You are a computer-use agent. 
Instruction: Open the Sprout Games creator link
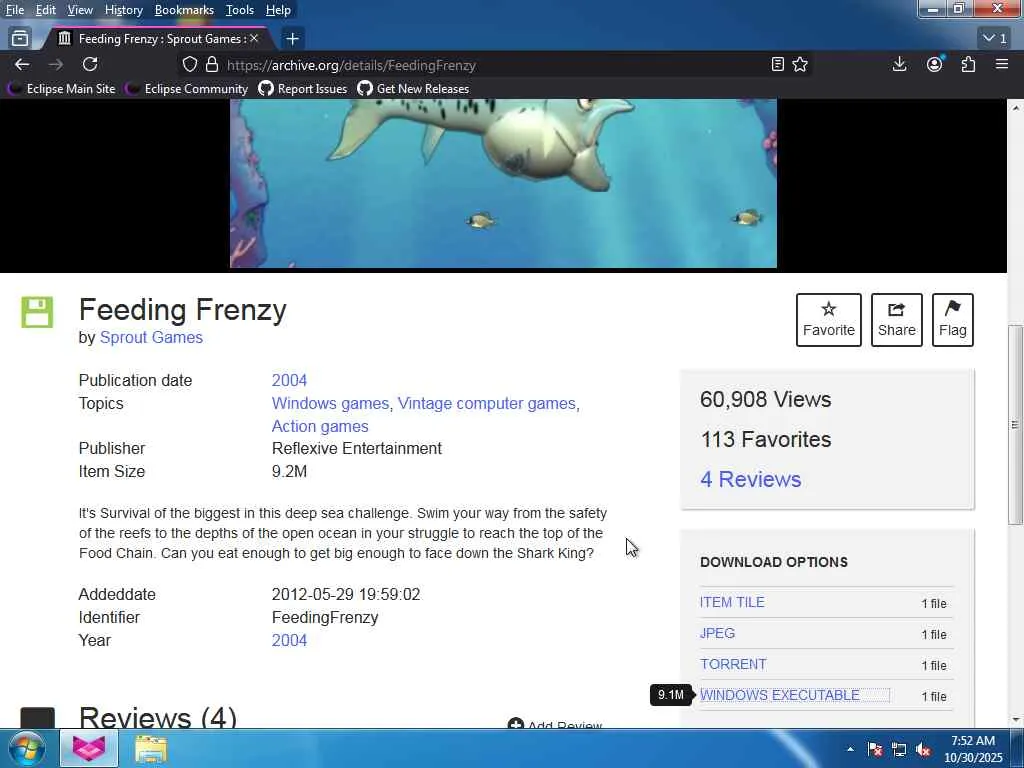(x=151, y=338)
